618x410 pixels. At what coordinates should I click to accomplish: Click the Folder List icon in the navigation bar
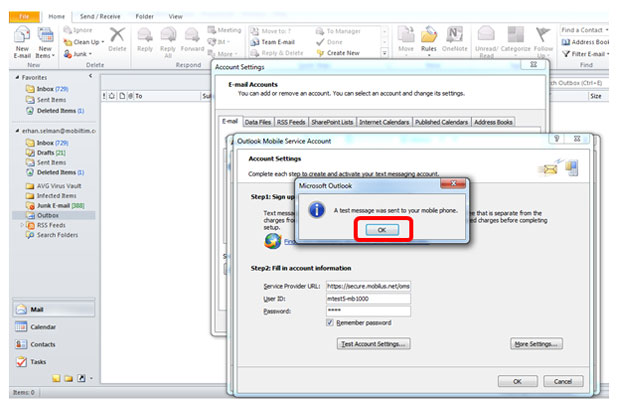pyautogui.click(x=69, y=378)
